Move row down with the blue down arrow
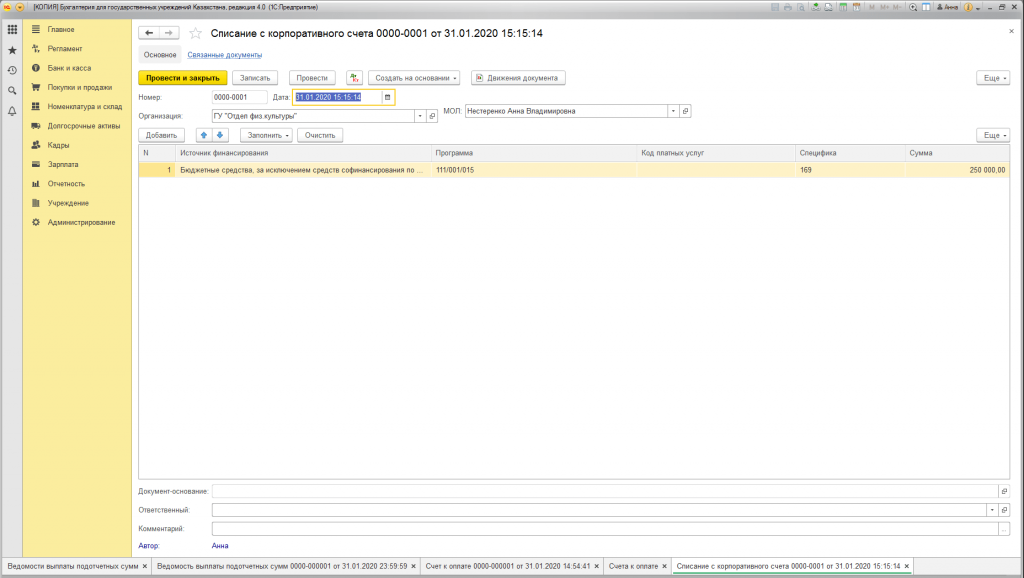 [221, 135]
